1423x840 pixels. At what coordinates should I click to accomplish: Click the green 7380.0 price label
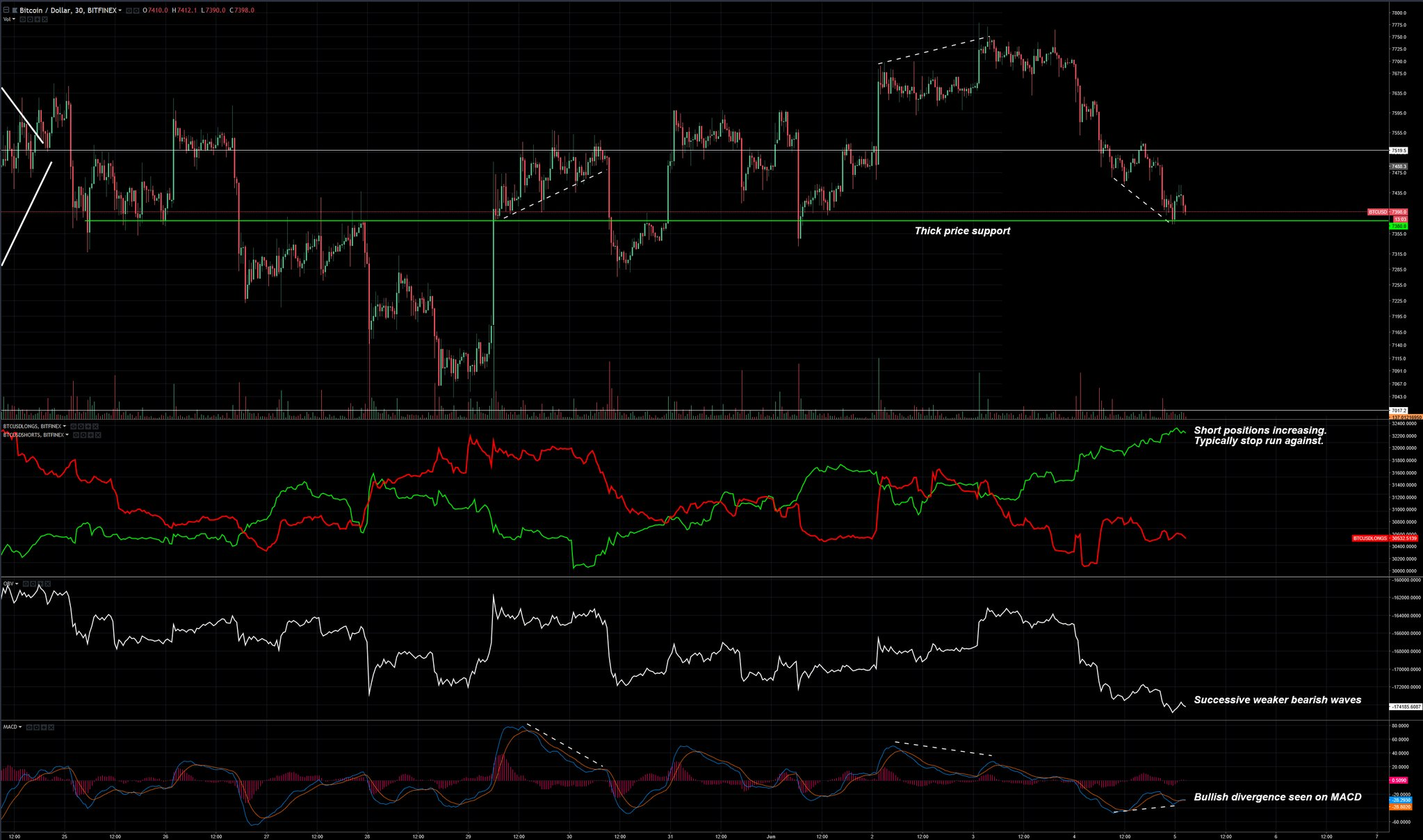click(1398, 226)
